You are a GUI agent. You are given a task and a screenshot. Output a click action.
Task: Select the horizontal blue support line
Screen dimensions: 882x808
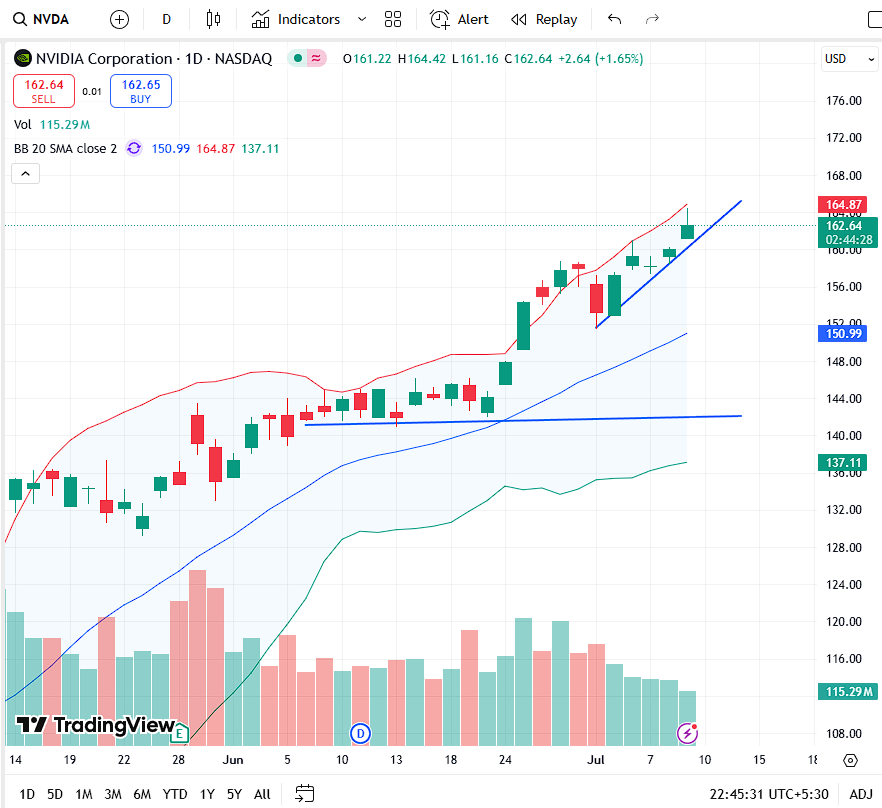(523, 420)
